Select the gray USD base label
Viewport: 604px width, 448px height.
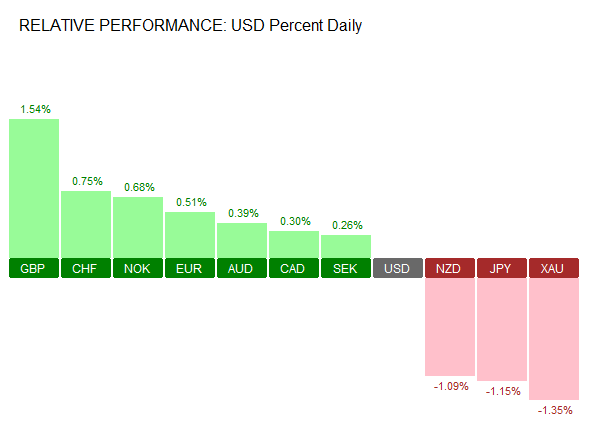(398, 269)
